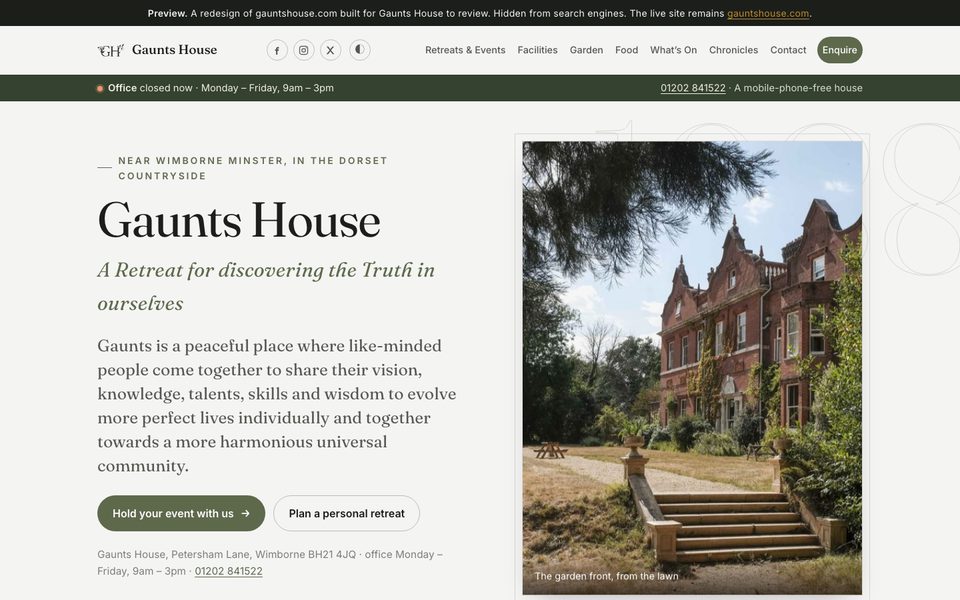Click phone number link under the address
Image resolution: width=960 pixels, height=600 pixels.
tap(228, 571)
